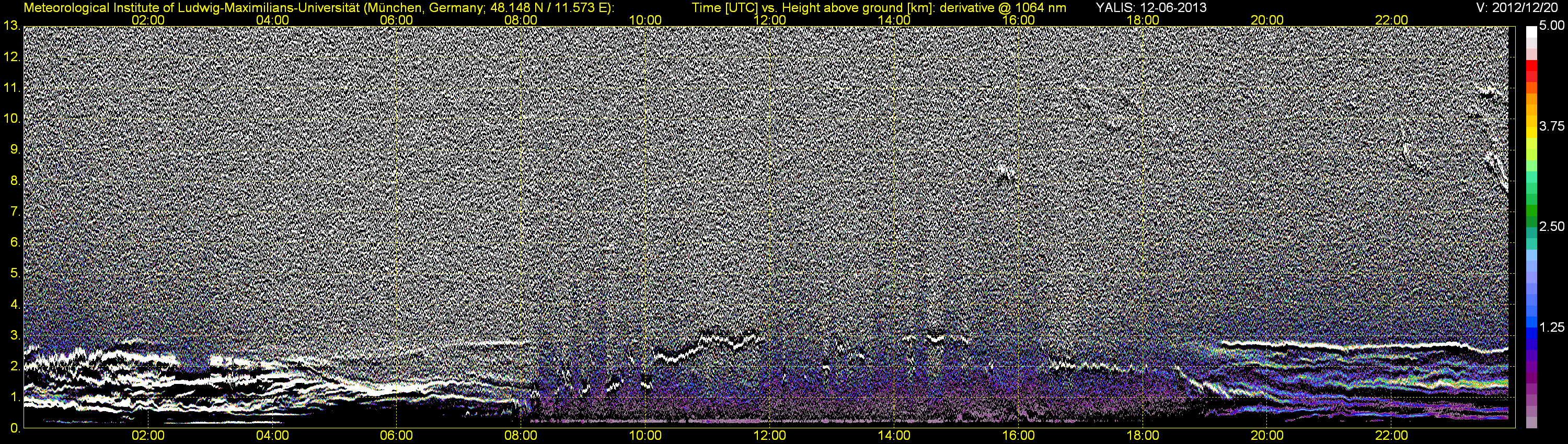Click the 7. height axis label
This screenshot has height=444, width=1568.
click(x=16, y=212)
